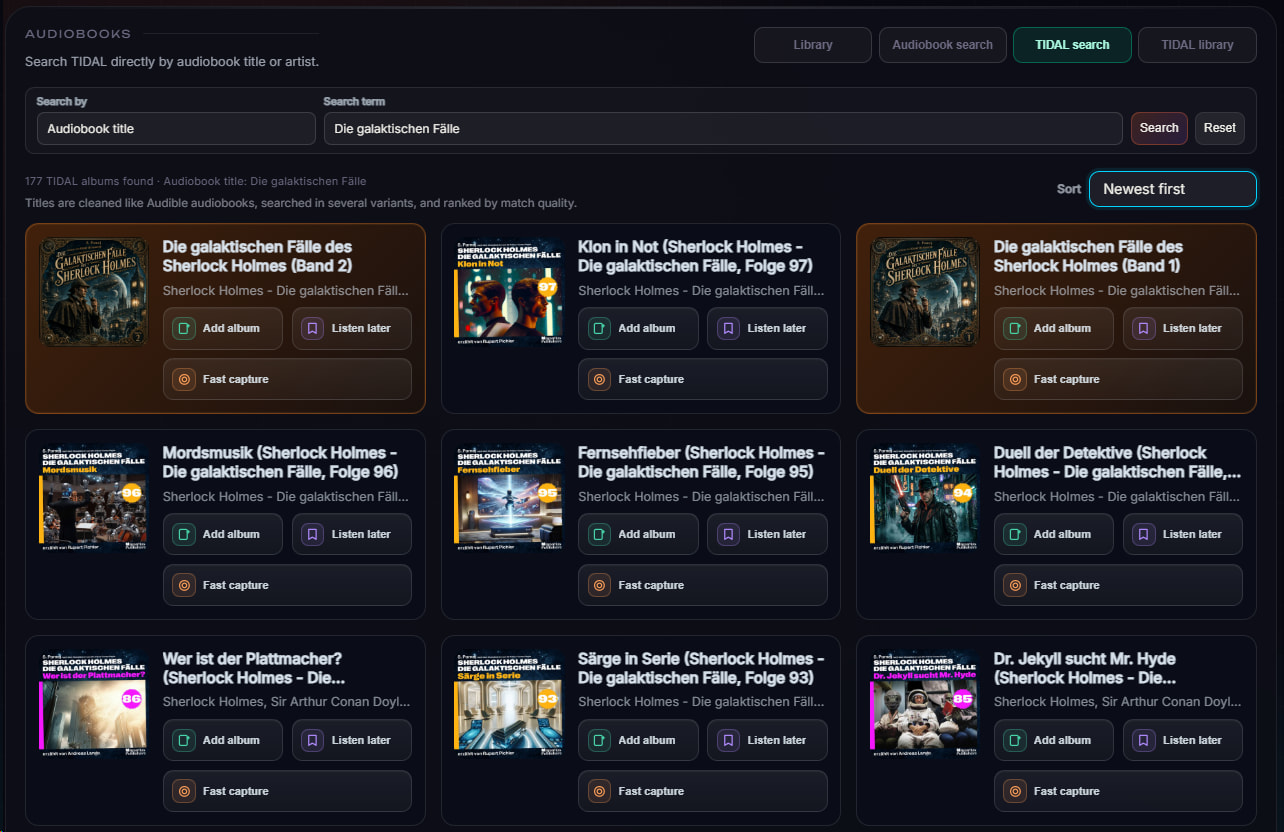Click the "Dr. Jekyll sucht Mr. Hyde" title text
This screenshot has height=832, width=1284.
[1085, 668]
